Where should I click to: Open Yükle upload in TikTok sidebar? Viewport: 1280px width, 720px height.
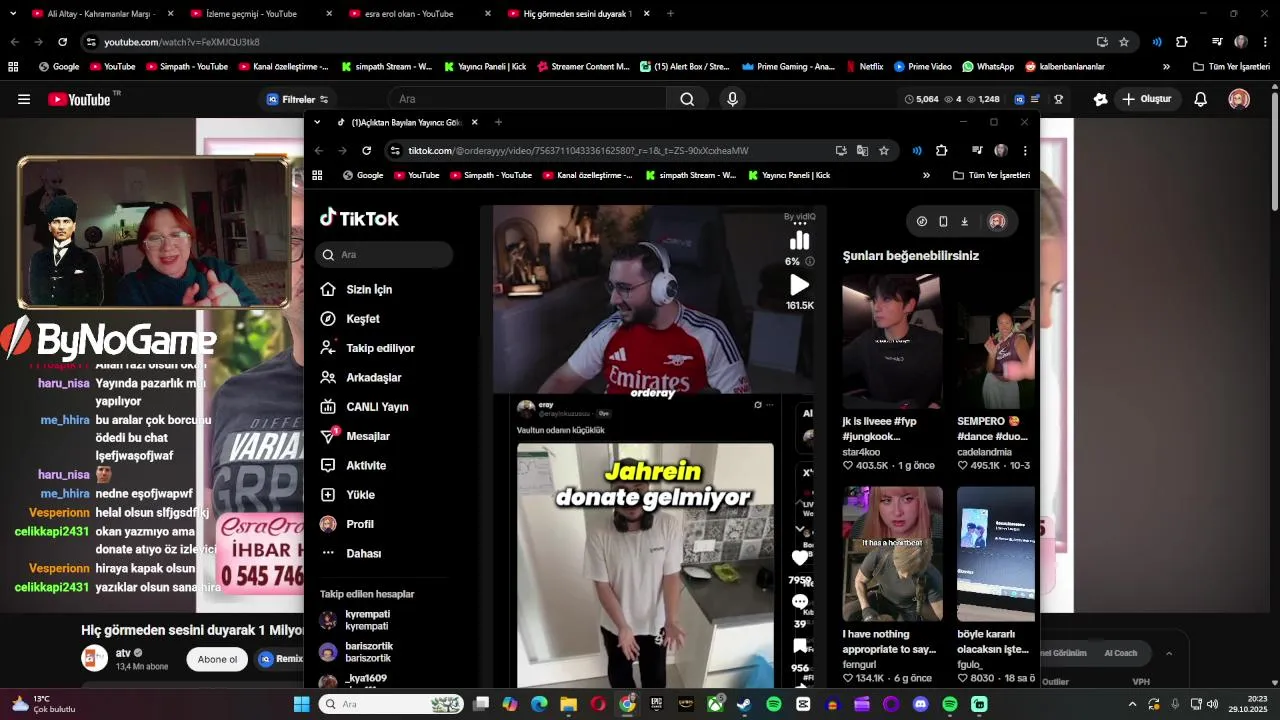347,495
